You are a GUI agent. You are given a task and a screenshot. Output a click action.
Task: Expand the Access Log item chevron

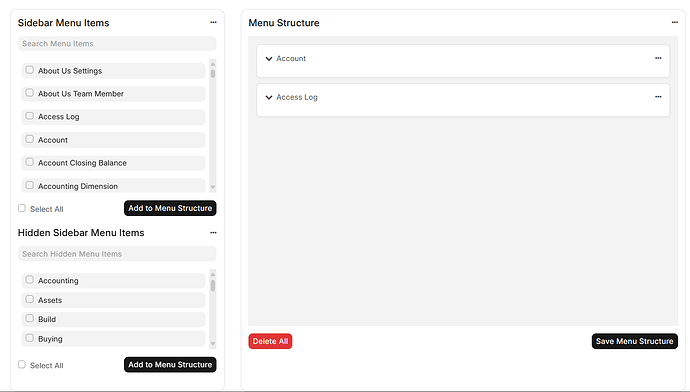[269, 97]
